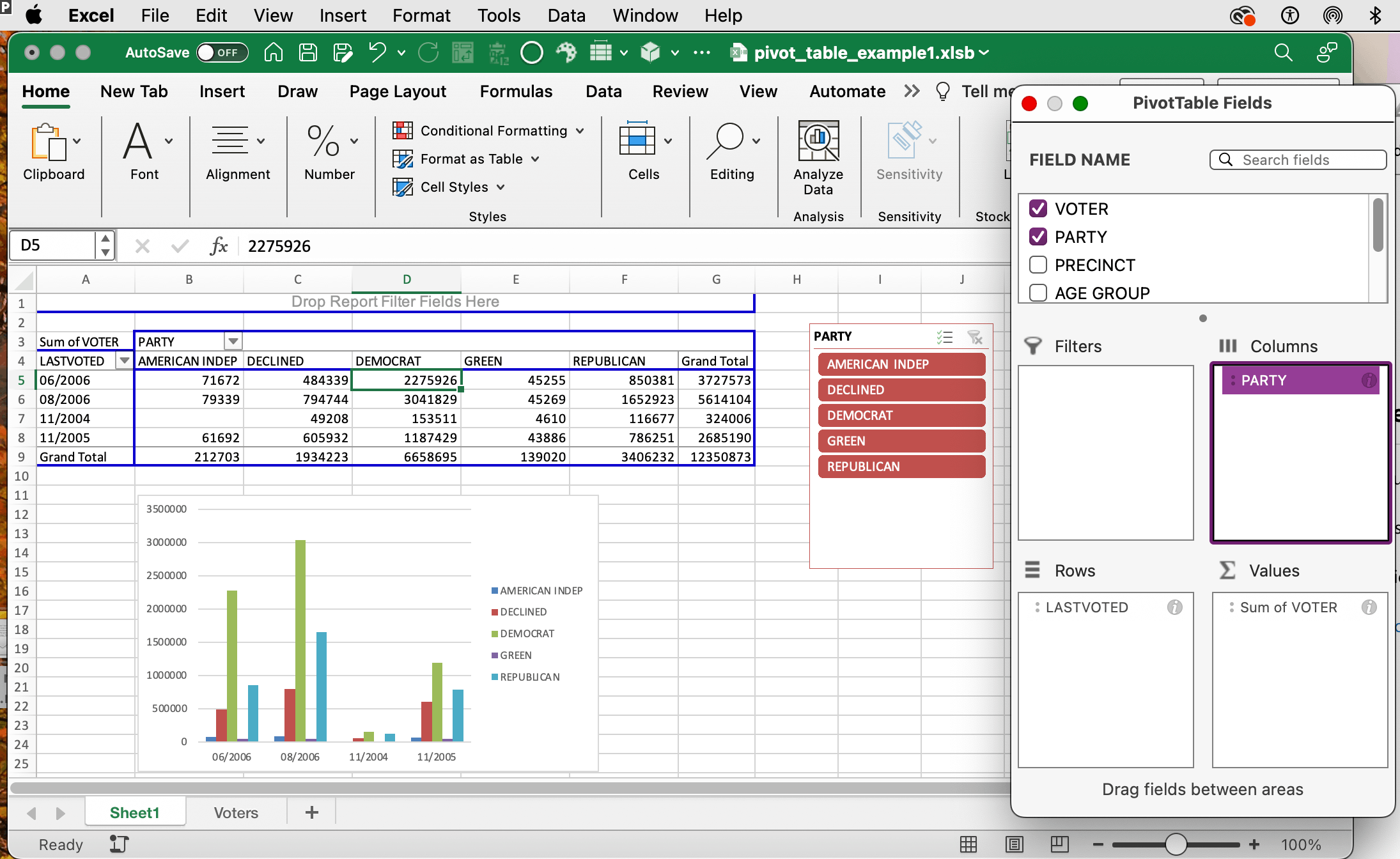1400x859 pixels.
Task: Click the info icon on LASTVOTED row field
Action: pyautogui.click(x=1174, y=607)
